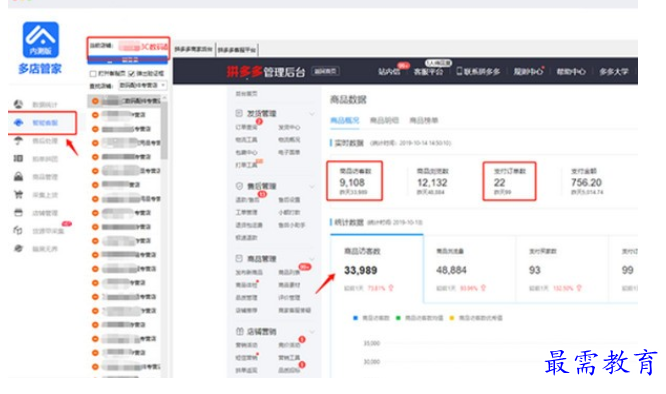Viewport: 666px width, 394px height.
Task: Select the blue 智能客服 sidebar icon
Action: tap(18, 123)
